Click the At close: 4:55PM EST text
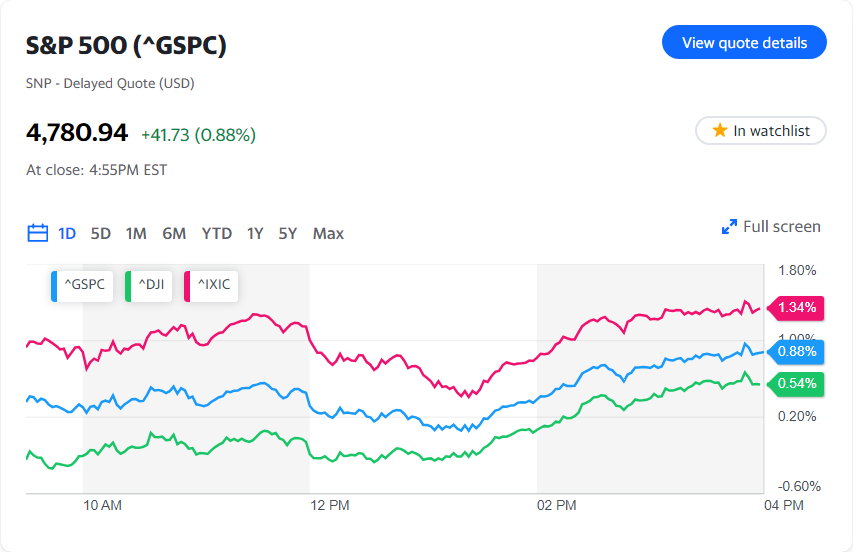Viewport: 853px width, 552px height. (x=96, y=170)
